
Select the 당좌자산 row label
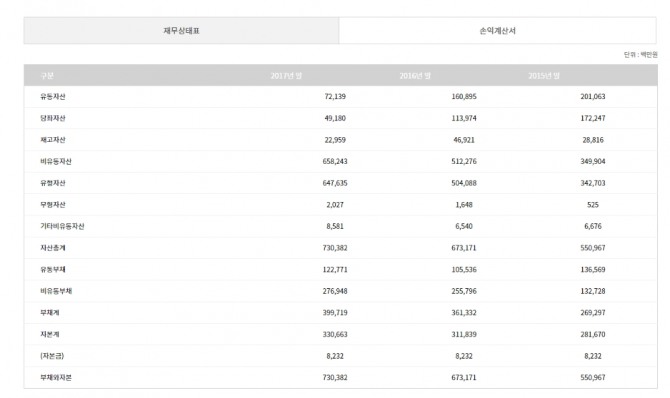tap(53, 118)
